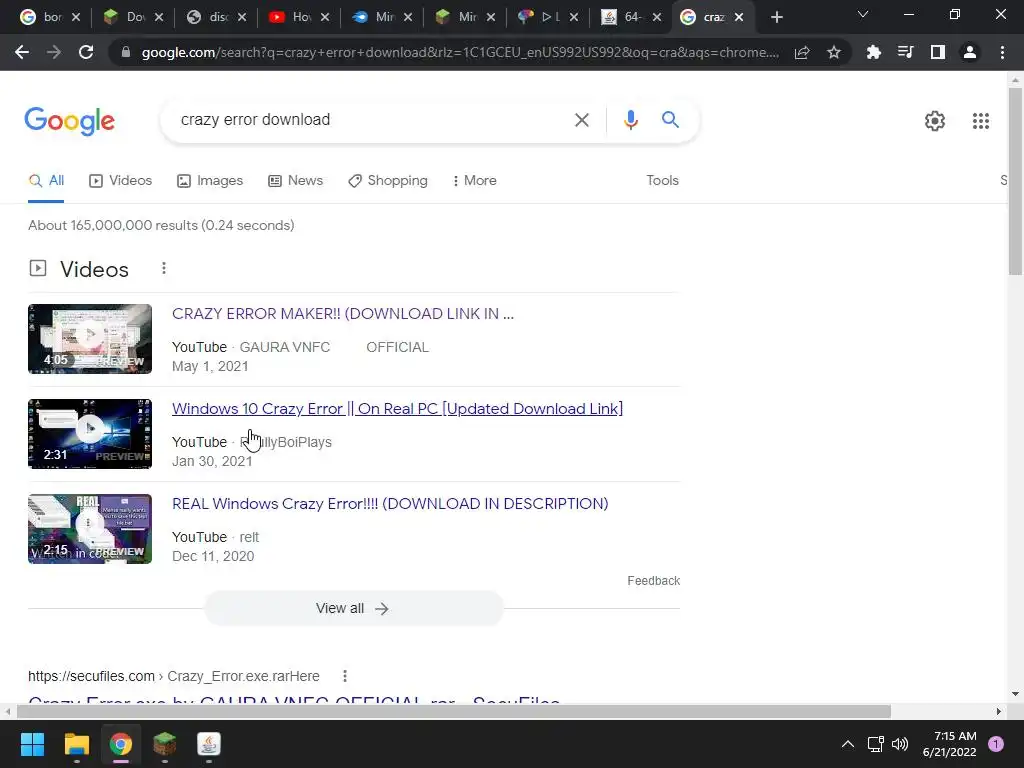Image resolution: width=1024 pixels, height=768 pixels.
Task: Open notification center badge
Action: point(996,744)
